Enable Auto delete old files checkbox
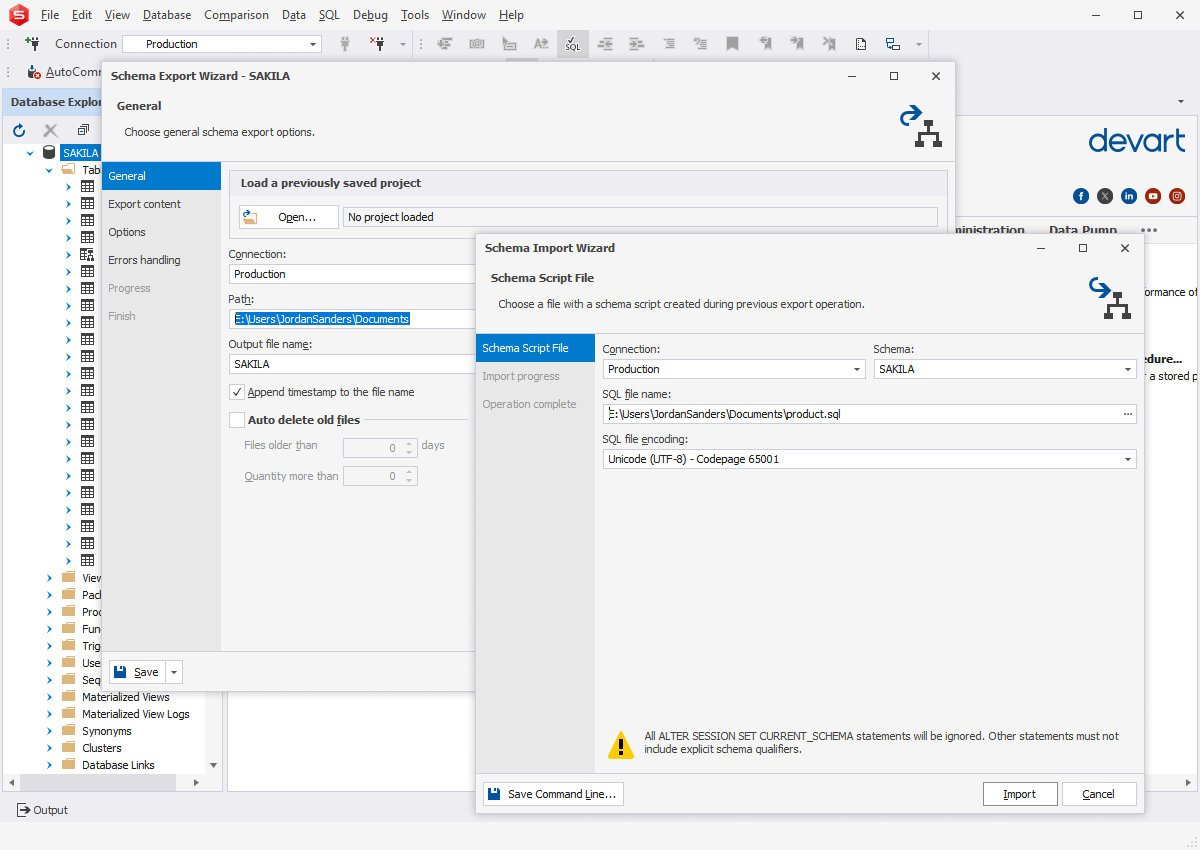This screenshot has height=850, width=1200. (237, 420)
